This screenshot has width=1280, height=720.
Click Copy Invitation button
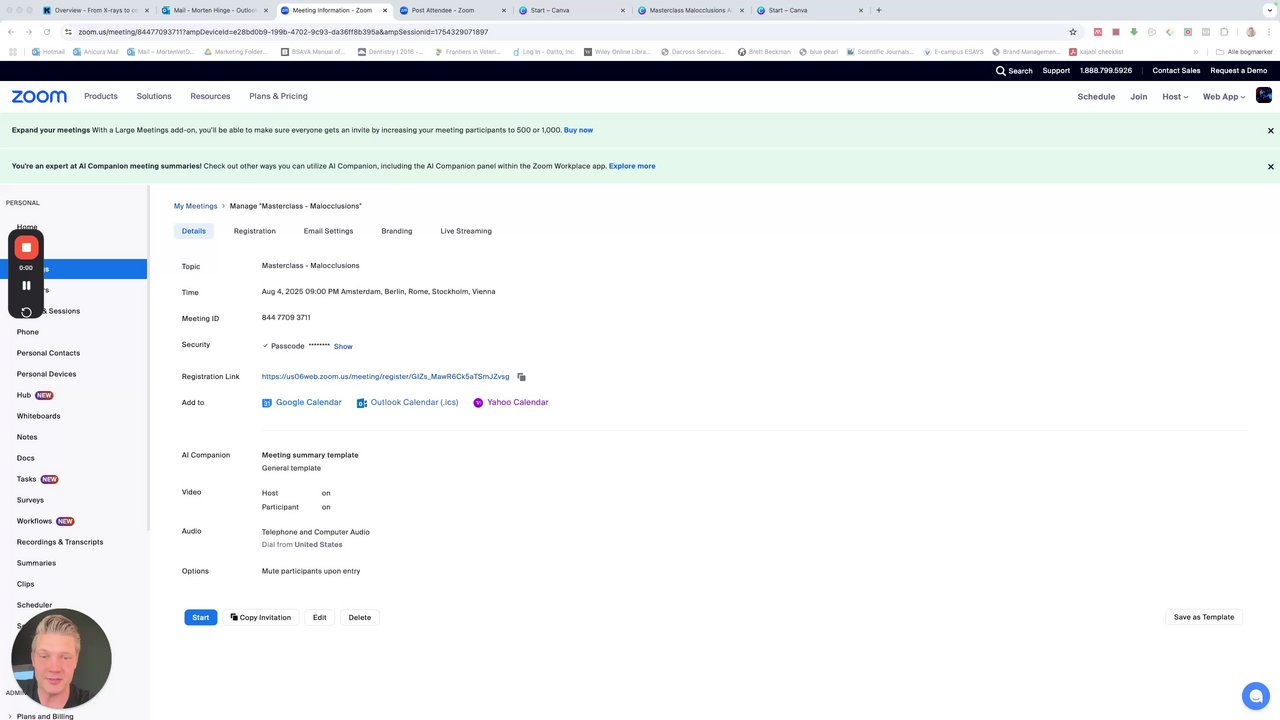(x=260, y=617)
